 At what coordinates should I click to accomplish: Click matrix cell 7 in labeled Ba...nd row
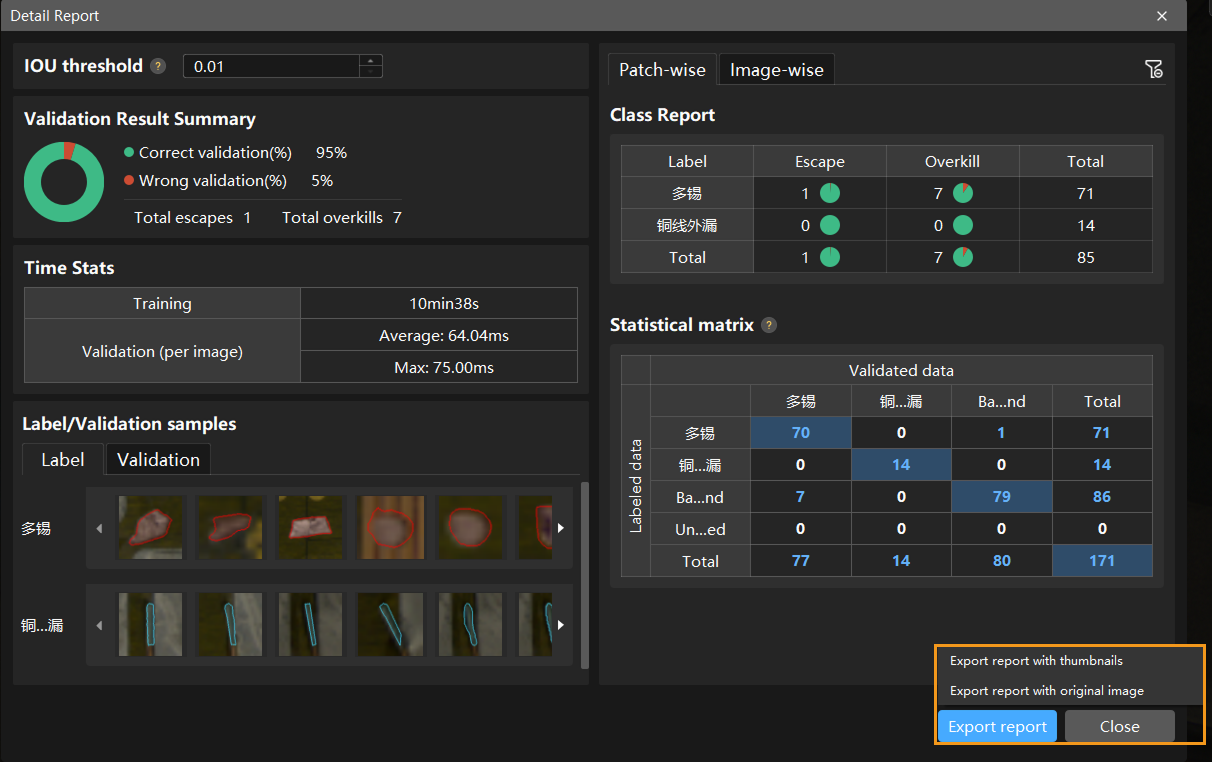801,497
